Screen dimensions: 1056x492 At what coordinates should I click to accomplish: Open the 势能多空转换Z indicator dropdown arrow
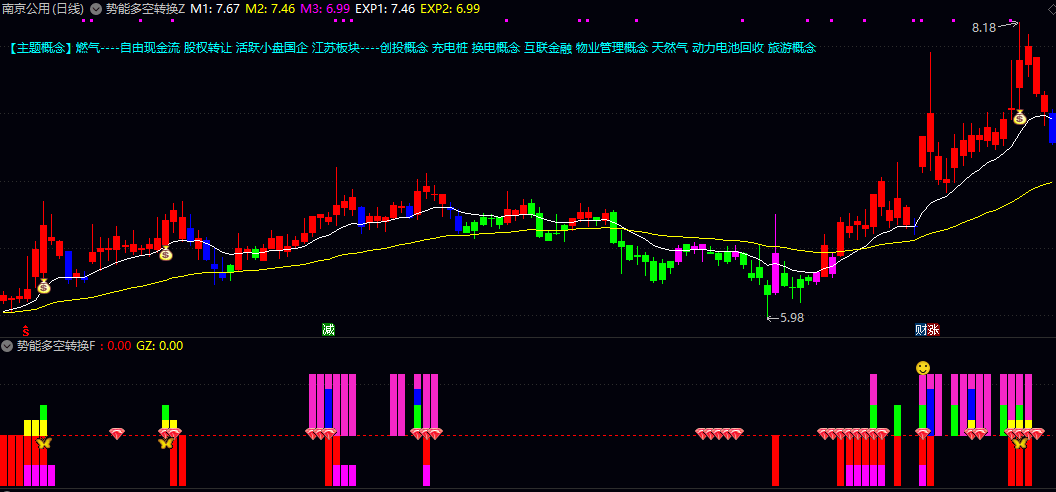tap(96, 9)
